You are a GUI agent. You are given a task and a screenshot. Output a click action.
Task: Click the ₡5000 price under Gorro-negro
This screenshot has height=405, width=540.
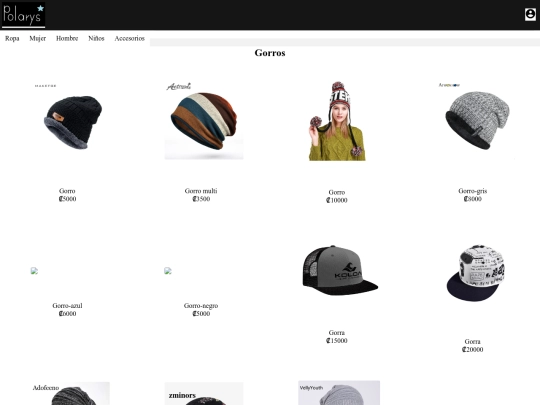[201, 313]
